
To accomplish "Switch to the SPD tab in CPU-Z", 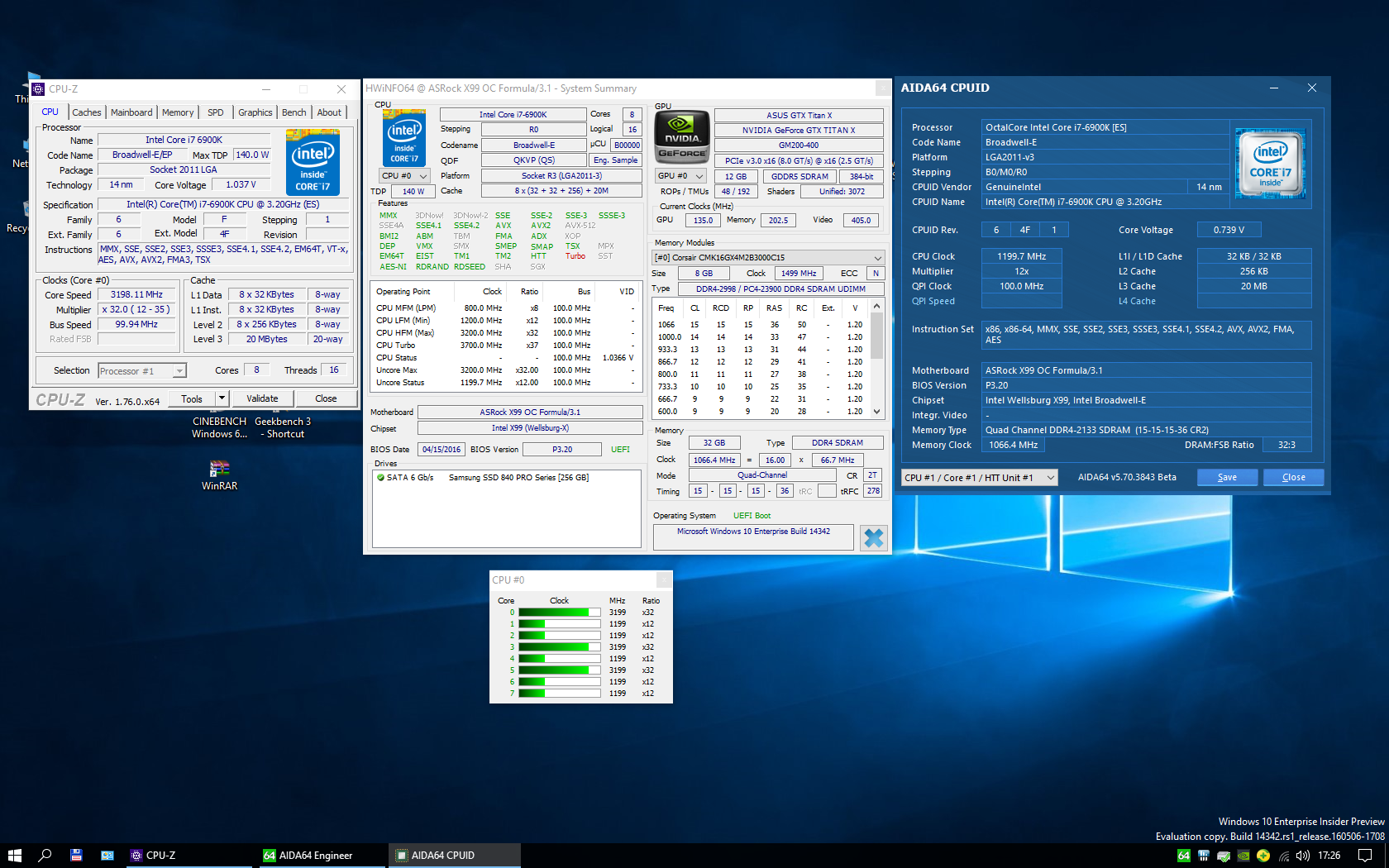I will pyautogui.click(x=215, y=112).
